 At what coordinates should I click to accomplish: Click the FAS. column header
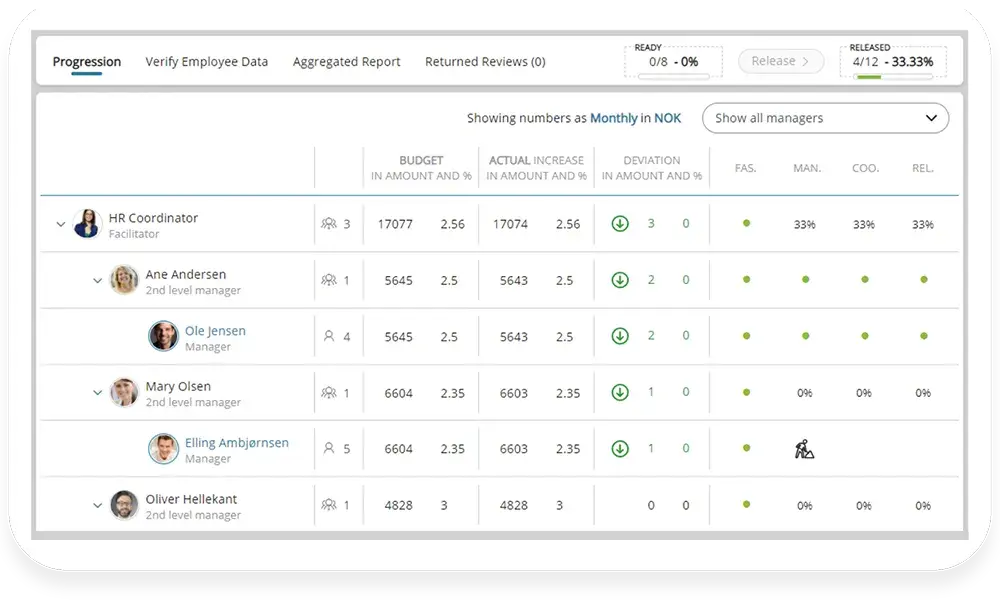click(x=745, y=168)
